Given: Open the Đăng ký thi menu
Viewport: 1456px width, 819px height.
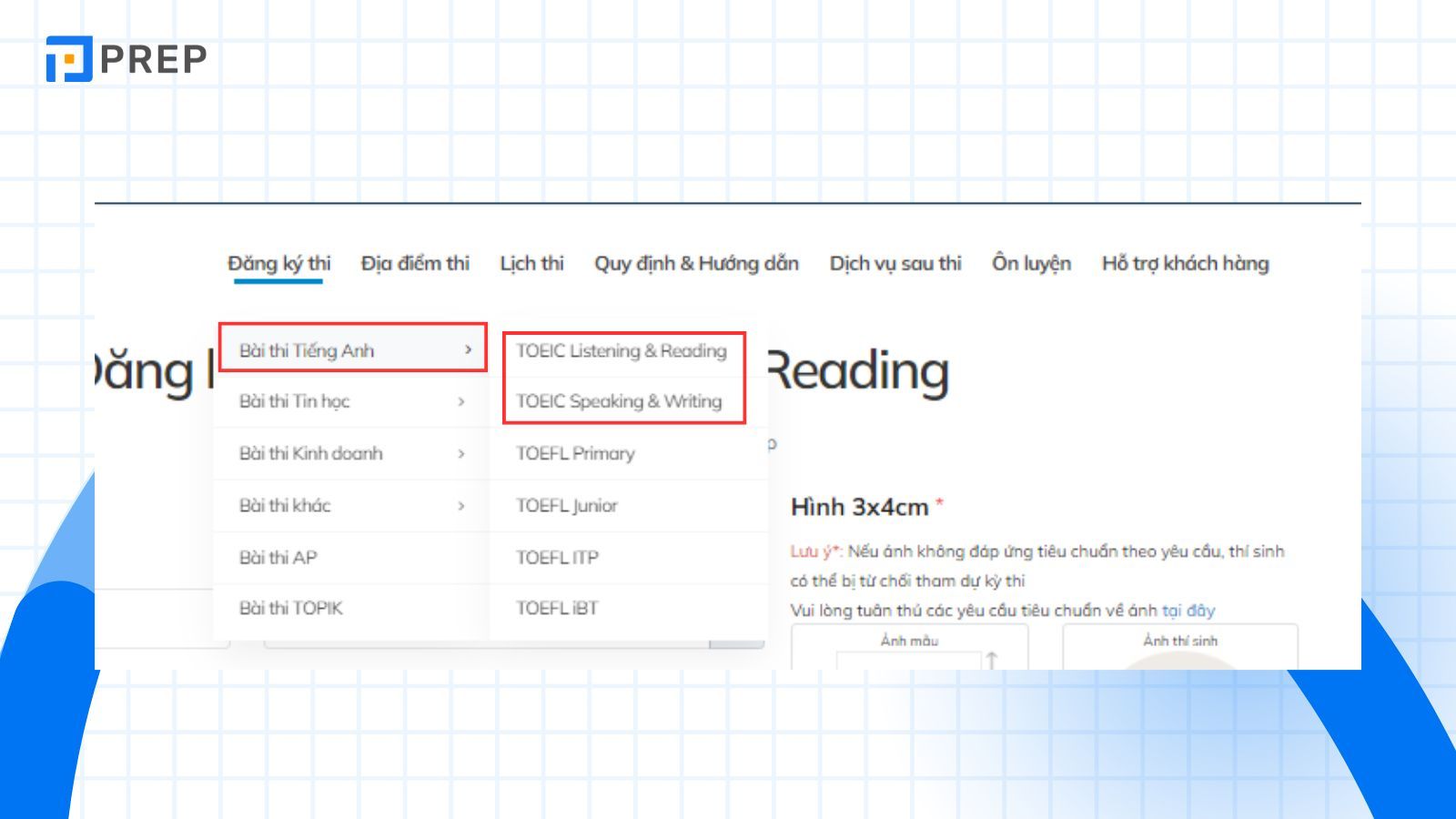Looking at the screenshot, I should click(x=278, y=264).
